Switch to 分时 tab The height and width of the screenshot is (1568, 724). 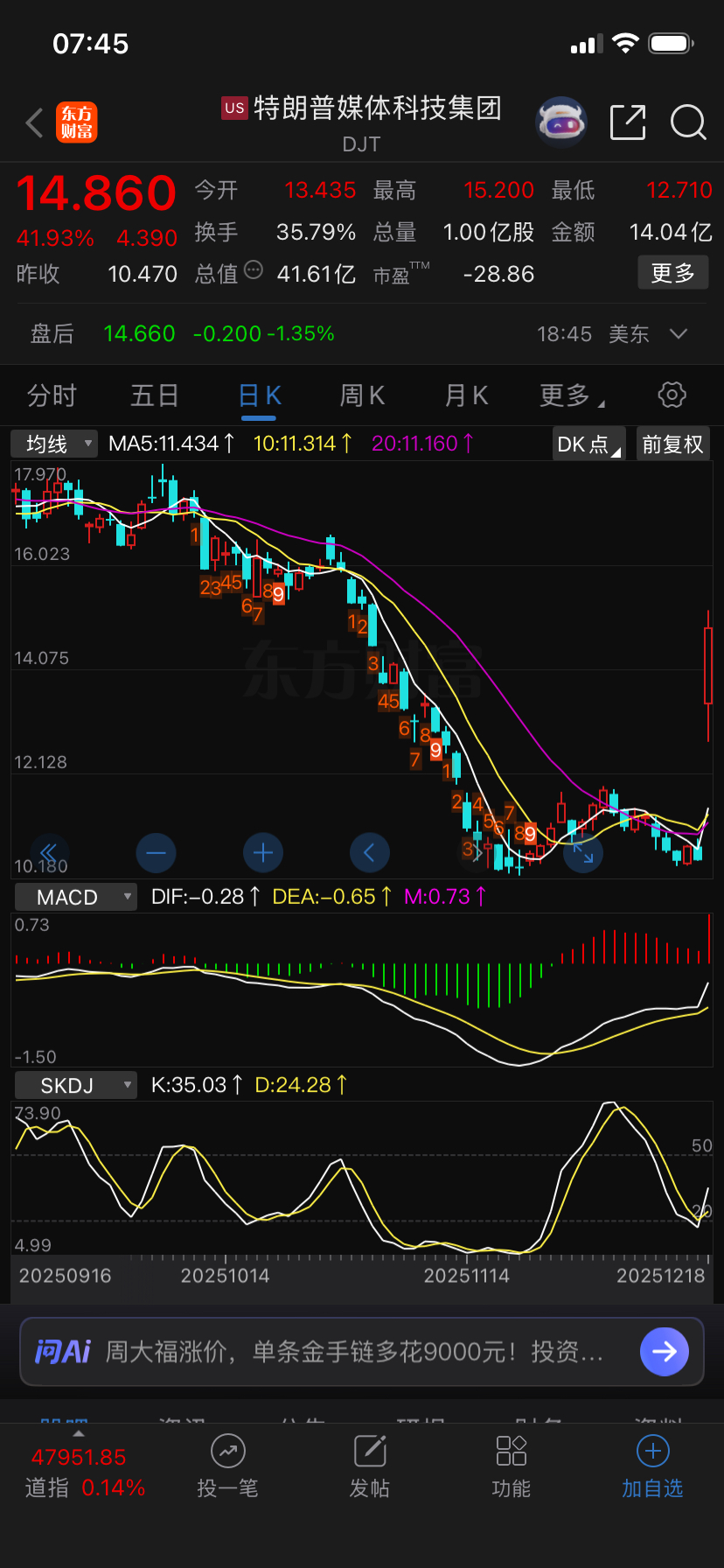point(52,395)
